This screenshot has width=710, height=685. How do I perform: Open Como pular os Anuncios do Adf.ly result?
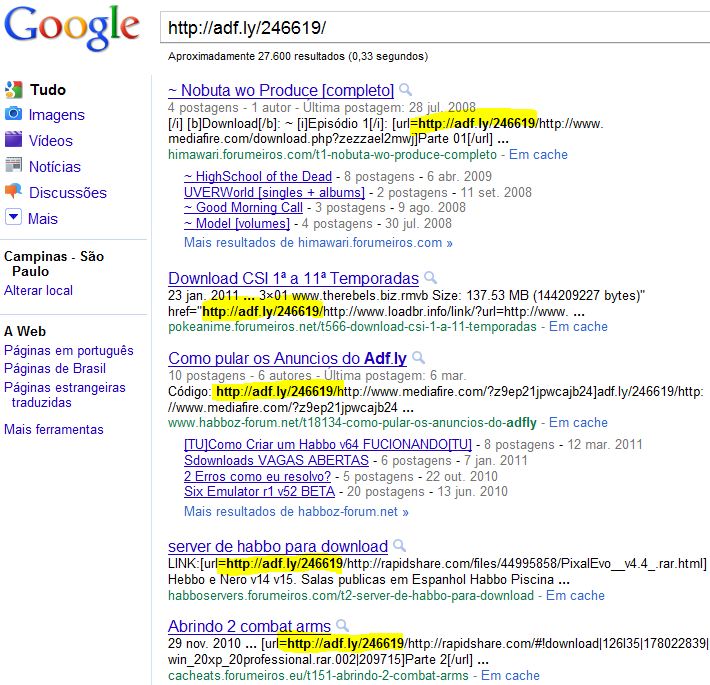[x=287, y=359]
